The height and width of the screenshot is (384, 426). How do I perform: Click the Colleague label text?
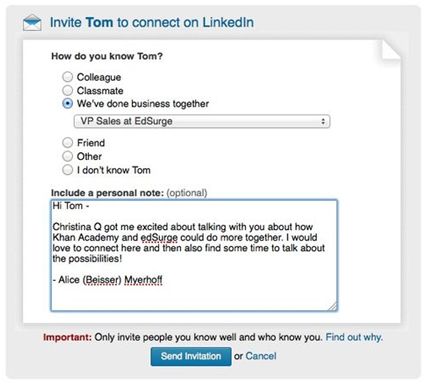(x=99, y=77)
